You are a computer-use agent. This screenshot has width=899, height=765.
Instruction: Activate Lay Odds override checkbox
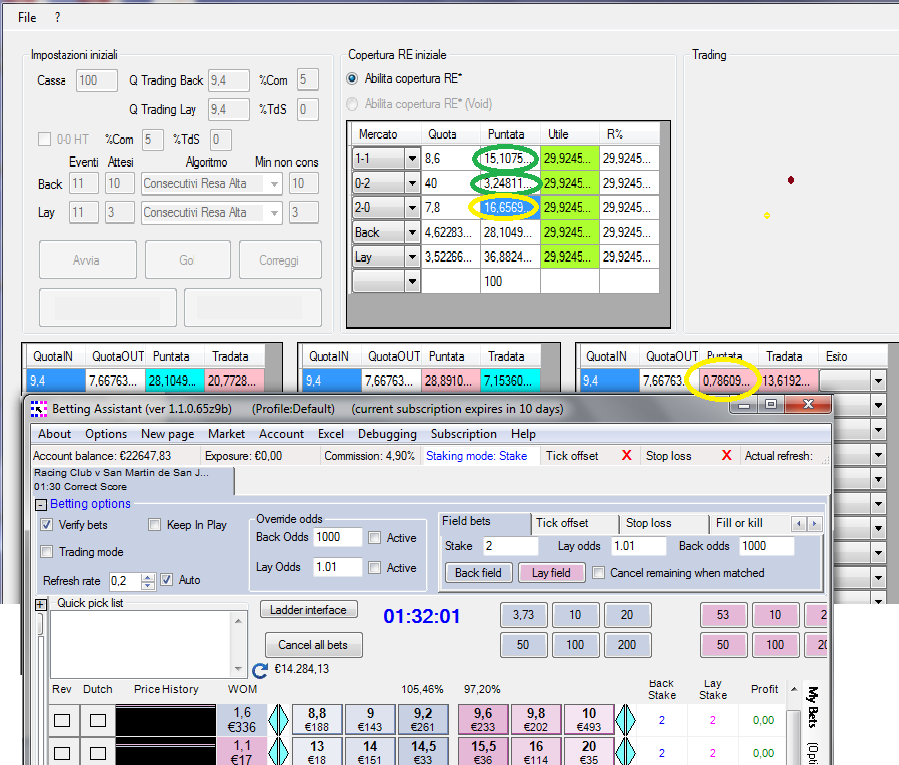374,567
